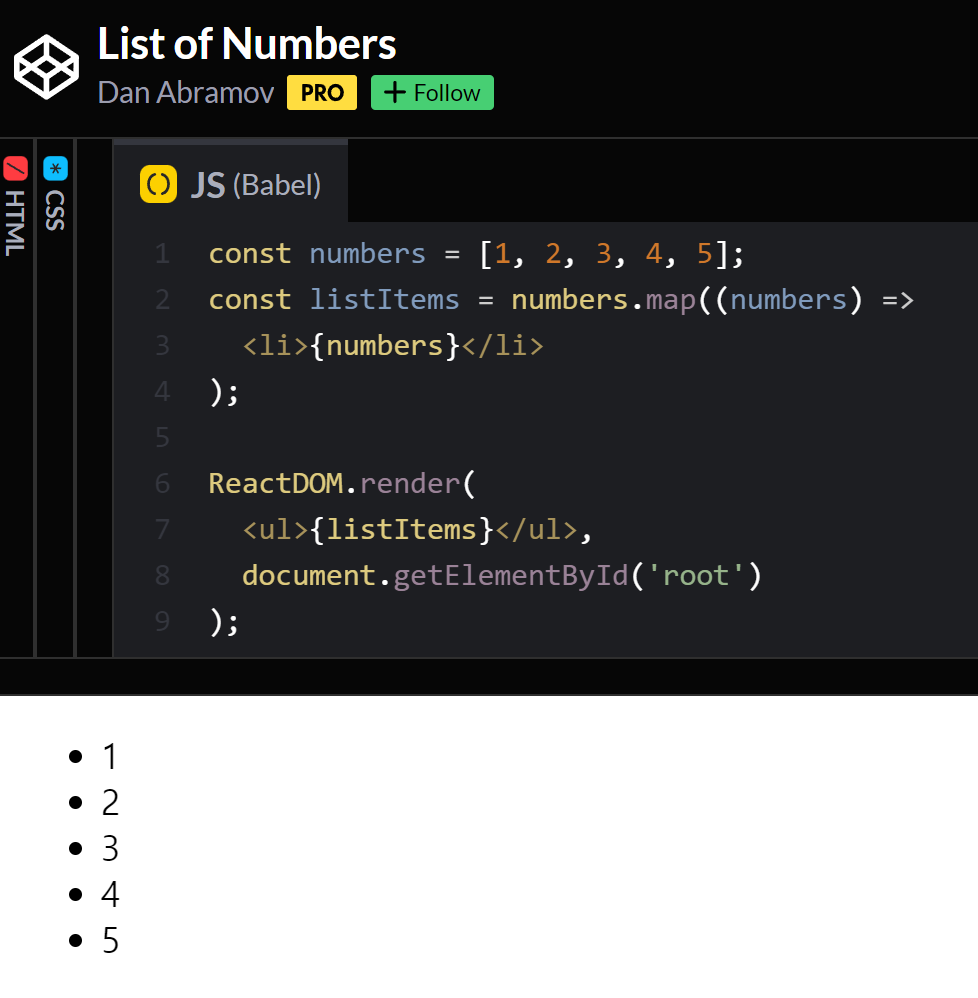This screenshot has width=978, height=998.
Task: Click list item 3 in preview
Action: [110, 848]
